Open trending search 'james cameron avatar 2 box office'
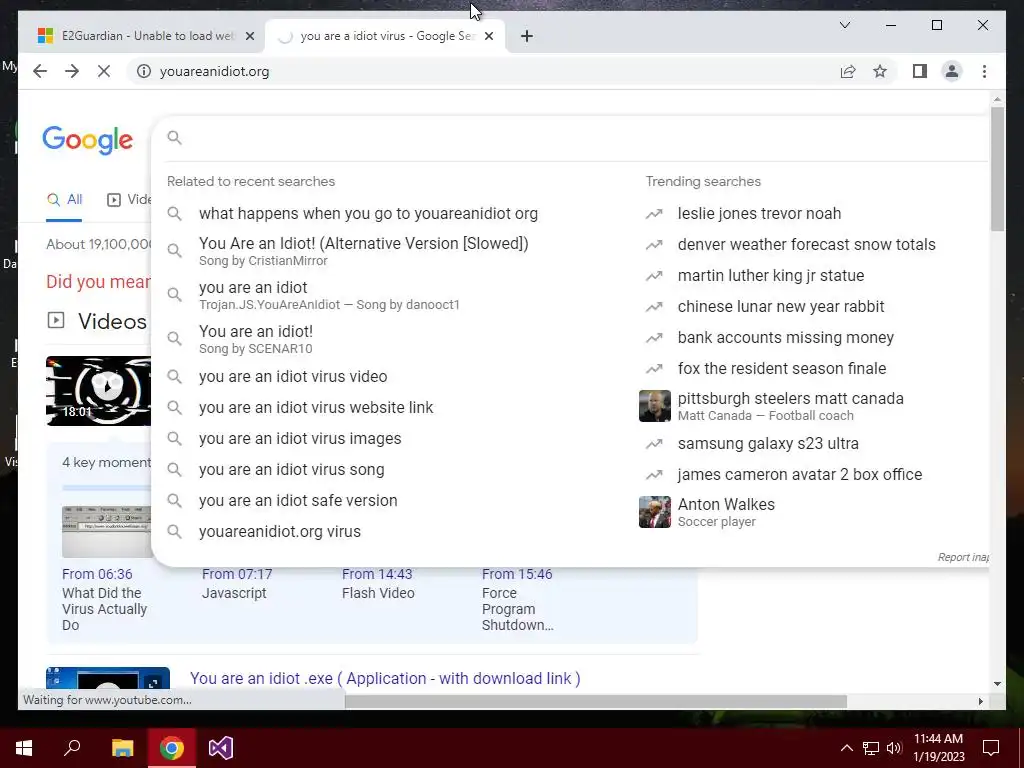The width and height of the screenshot is (1024, 768). coord(799,474)
